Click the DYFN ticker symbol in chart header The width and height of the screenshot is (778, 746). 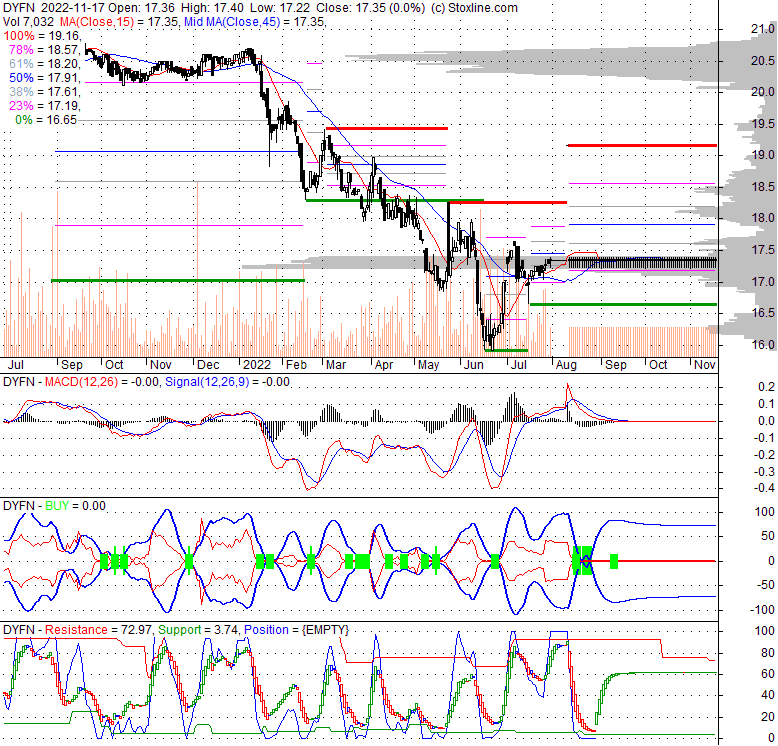click(19, 8)
